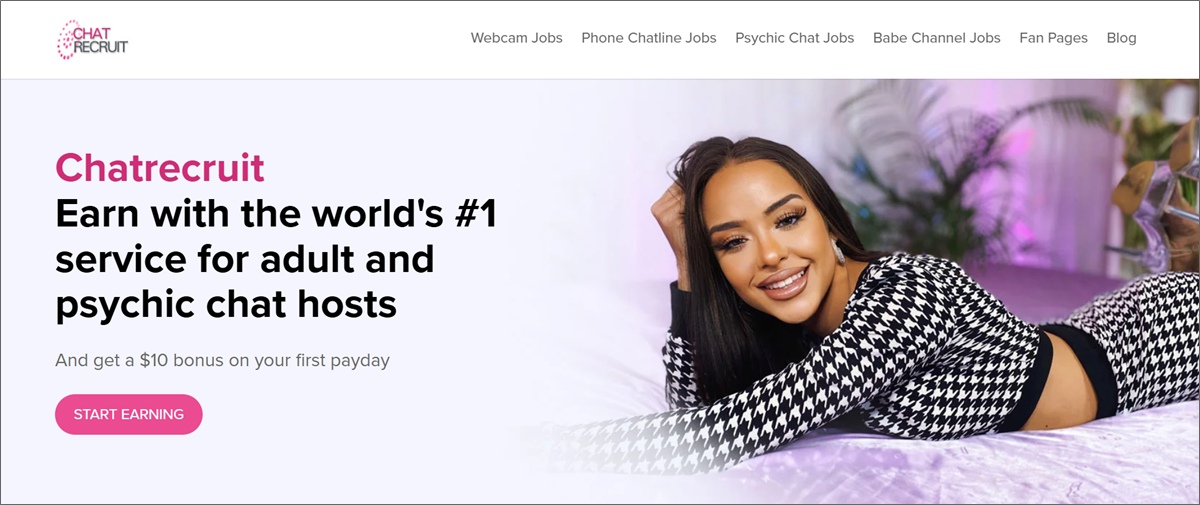Click the Chat Recruit logo
1200x505 pixels.
tap(92, 39)
